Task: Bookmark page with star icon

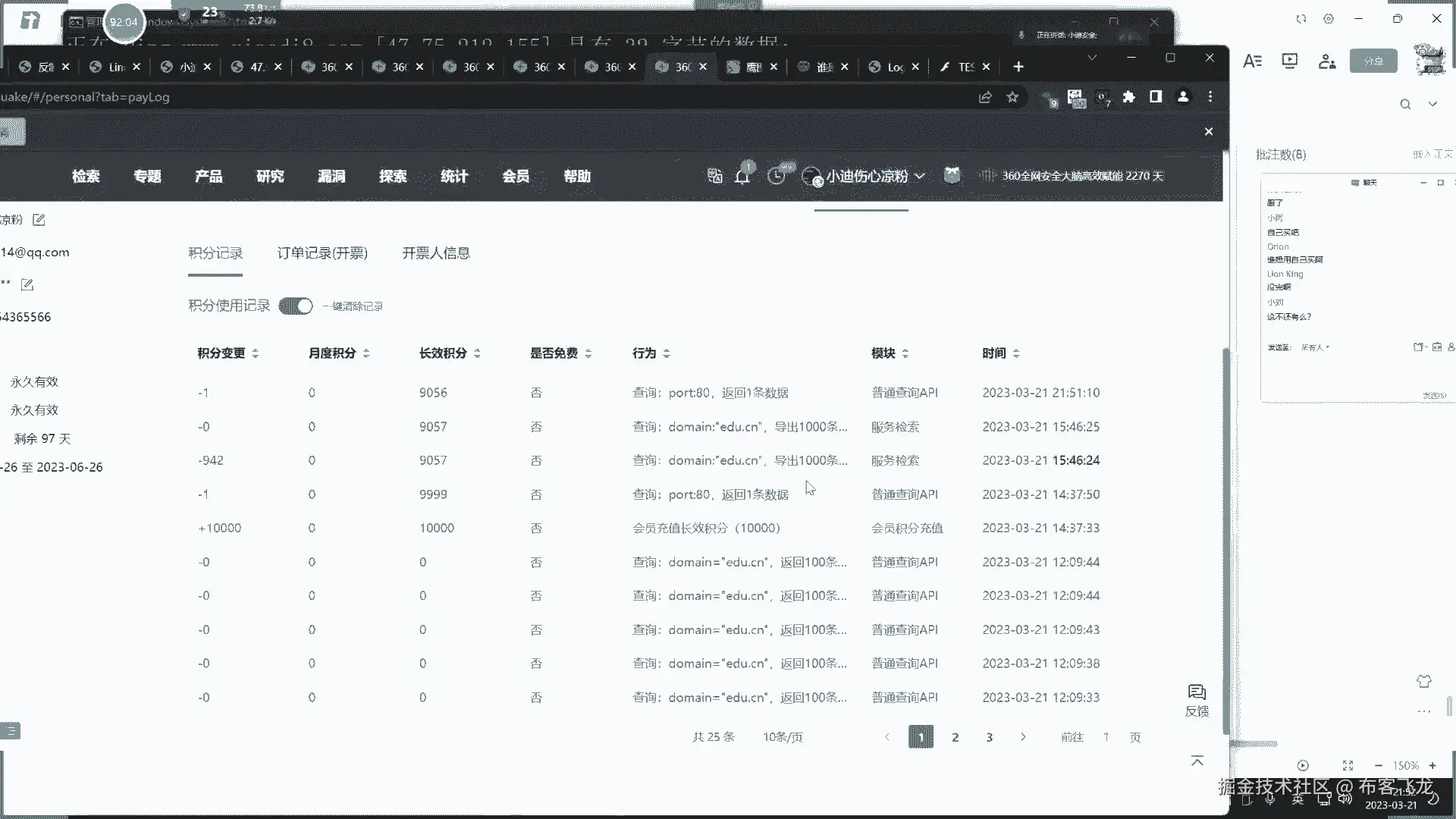Action: click(x=1012, y=97)
